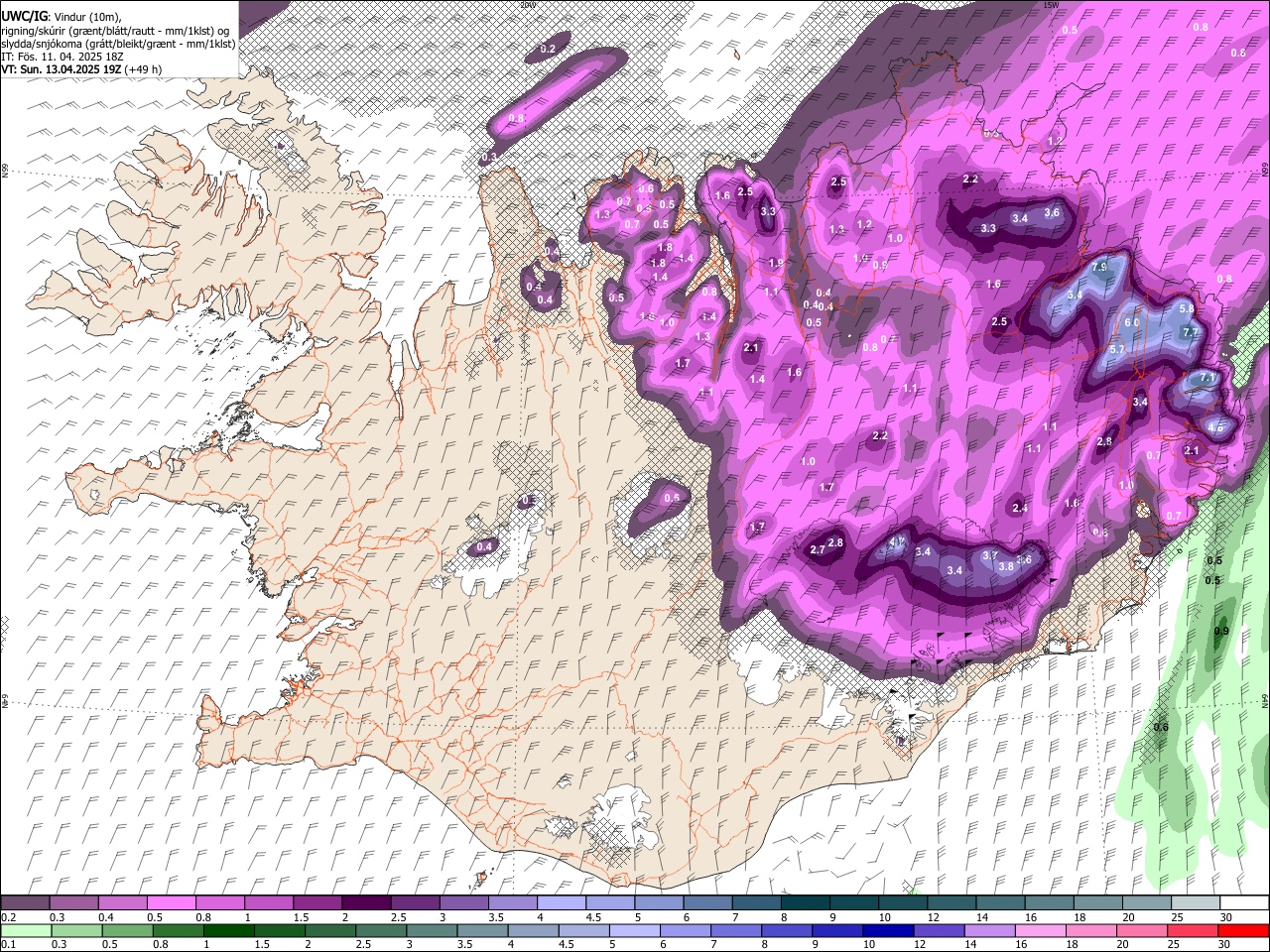
Task: Click the 5.7 precipitation value on the map
Action: click(1116, 350)
